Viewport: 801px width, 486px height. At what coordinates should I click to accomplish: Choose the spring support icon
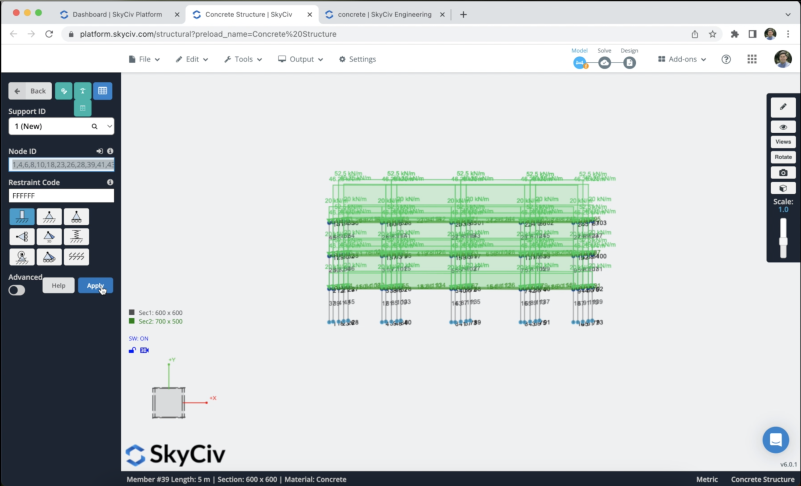tap(76, 237)
